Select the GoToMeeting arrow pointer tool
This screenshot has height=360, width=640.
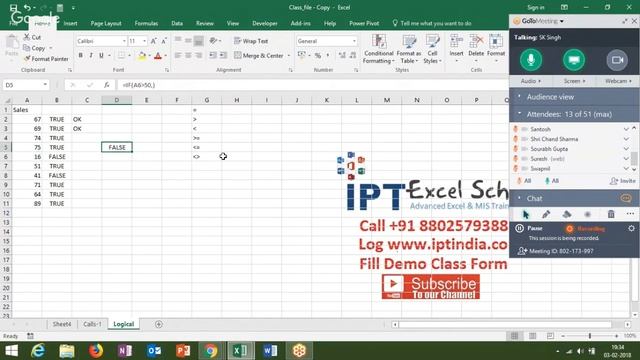tap(526, 214)
